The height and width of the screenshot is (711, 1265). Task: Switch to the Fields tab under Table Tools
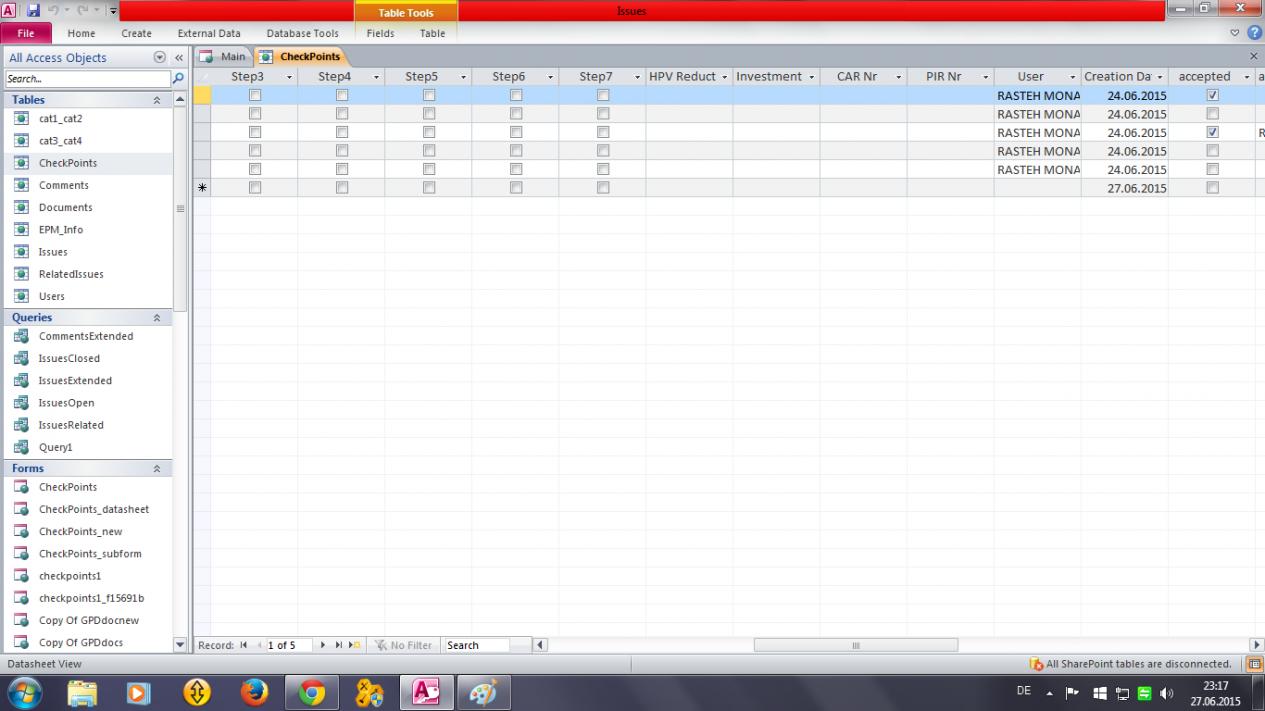point(380,33)
